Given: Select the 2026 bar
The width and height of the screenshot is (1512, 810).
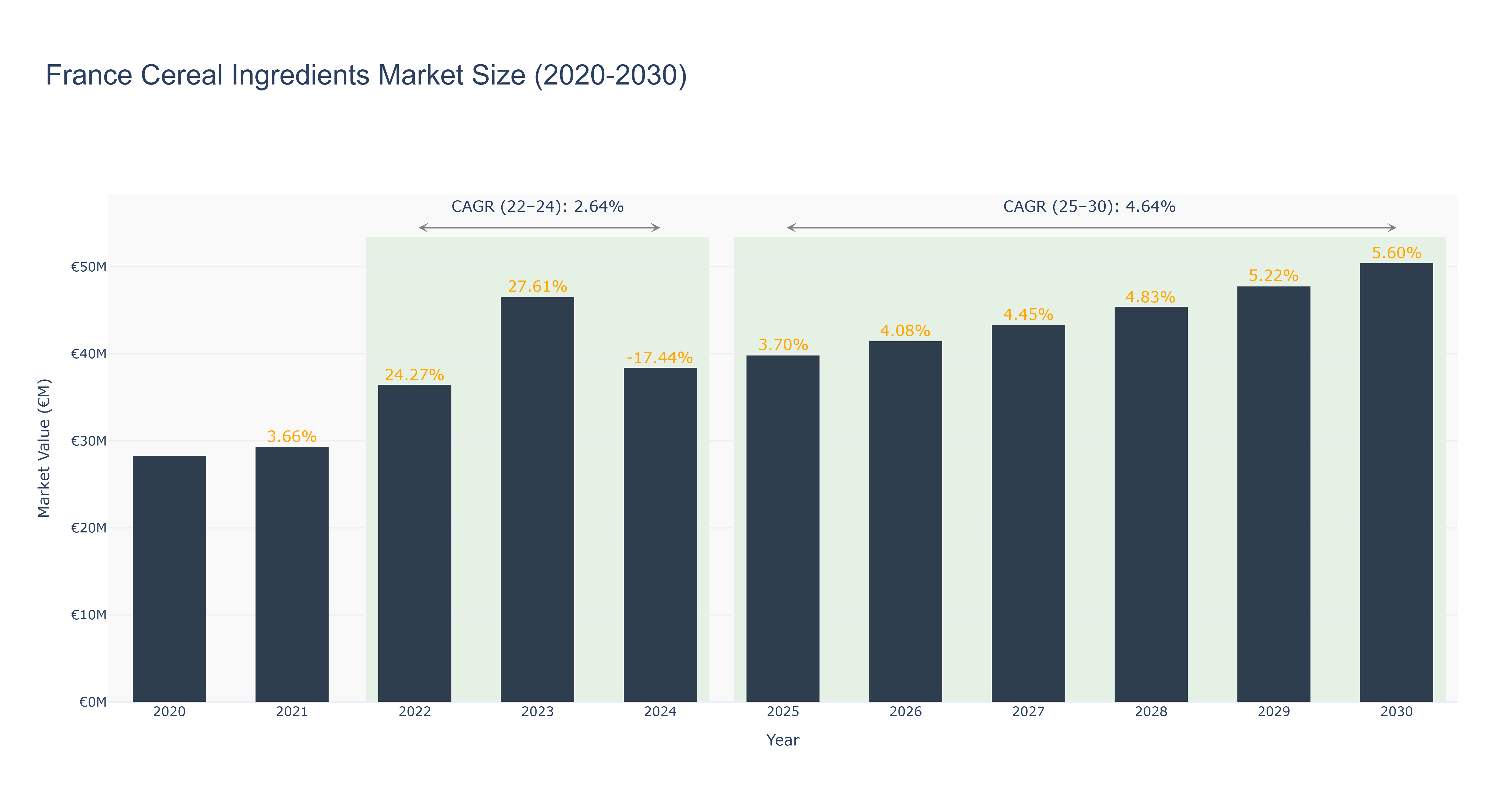Looking at the screenshot, I should 905,521.
